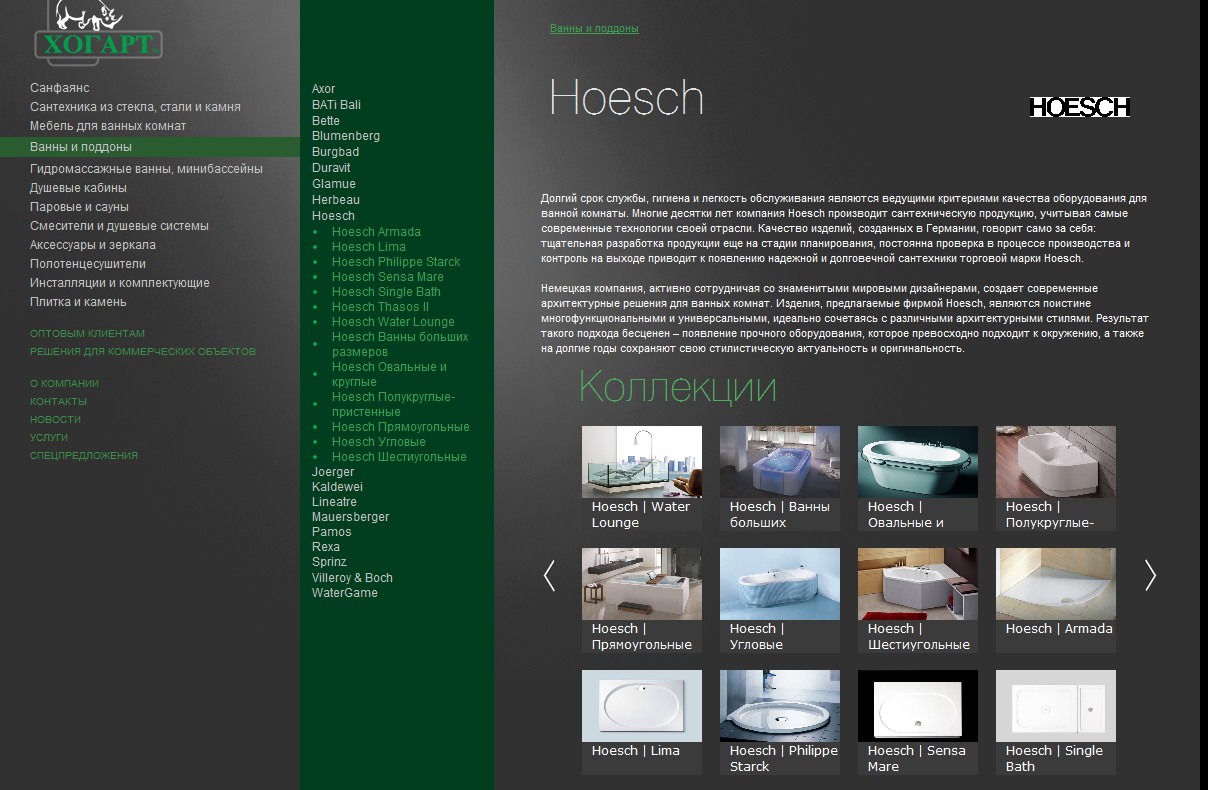Select the Glamue brand
Screen dimensions: 1208x790
coord(334,184)
